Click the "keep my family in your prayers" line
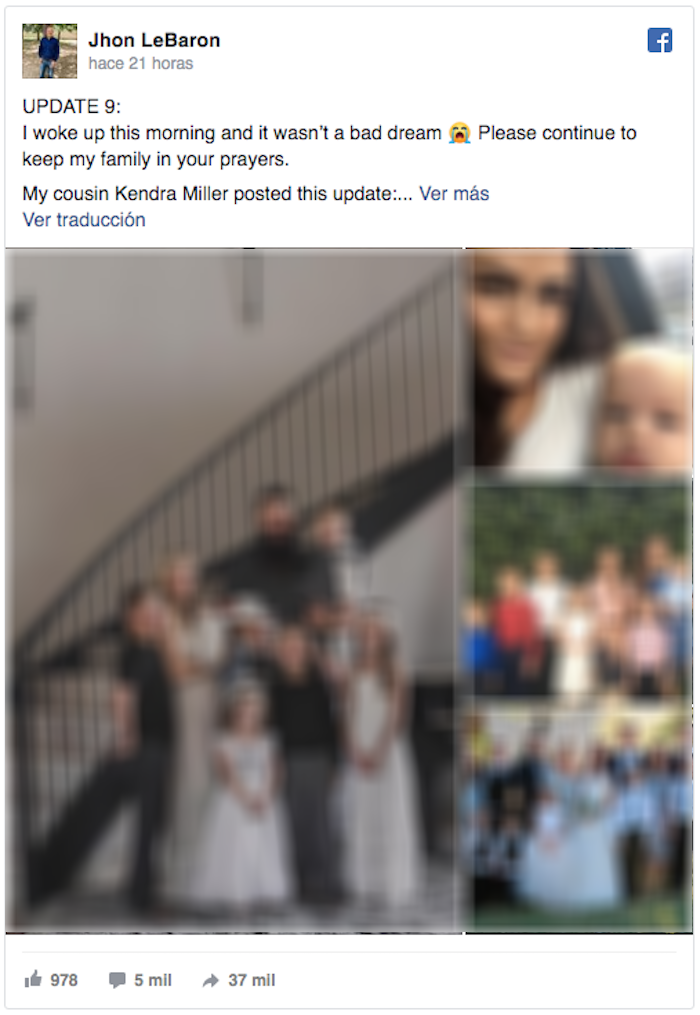The height and width of the screenshot is (1015, 700). [155, 159]
